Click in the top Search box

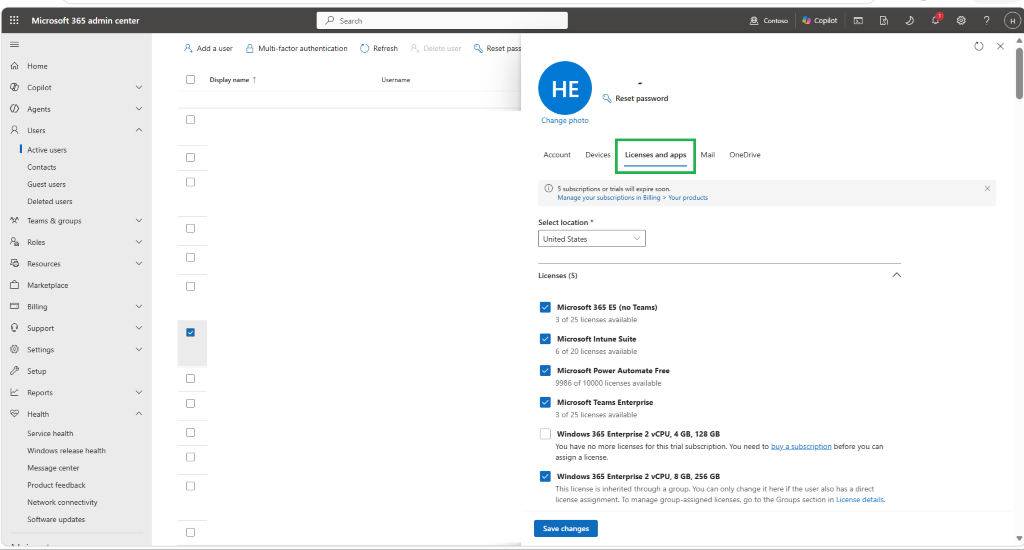tap(442, 20)
